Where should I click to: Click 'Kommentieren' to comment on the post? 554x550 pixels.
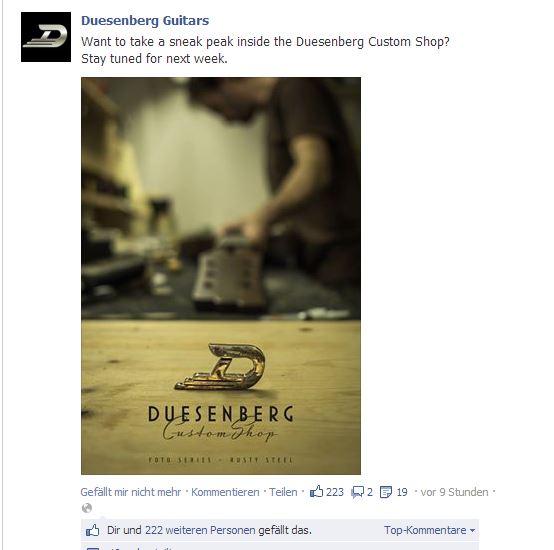tap(225, 492)
